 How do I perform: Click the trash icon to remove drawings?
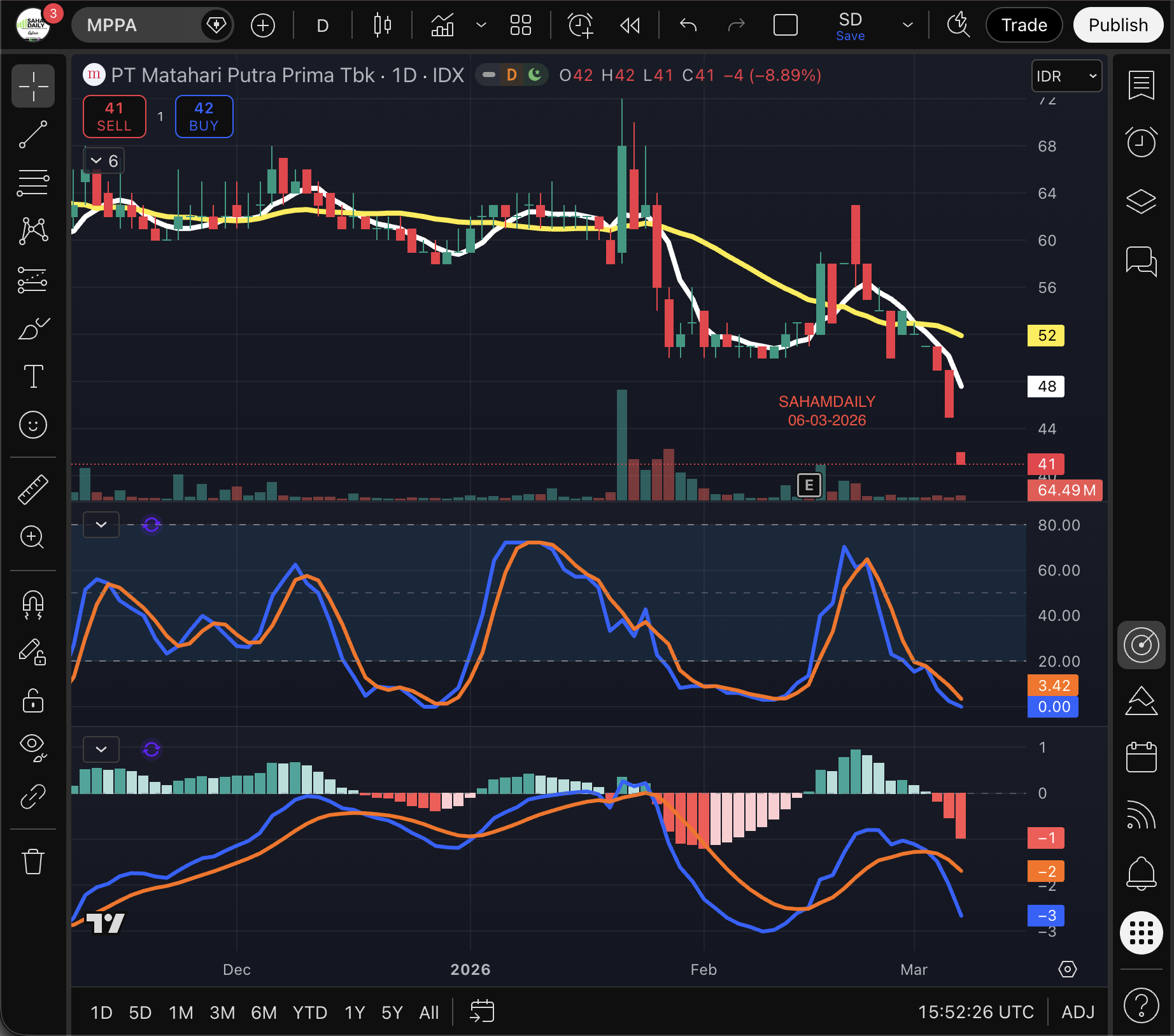pyautogui.click(x=33, y=862)
